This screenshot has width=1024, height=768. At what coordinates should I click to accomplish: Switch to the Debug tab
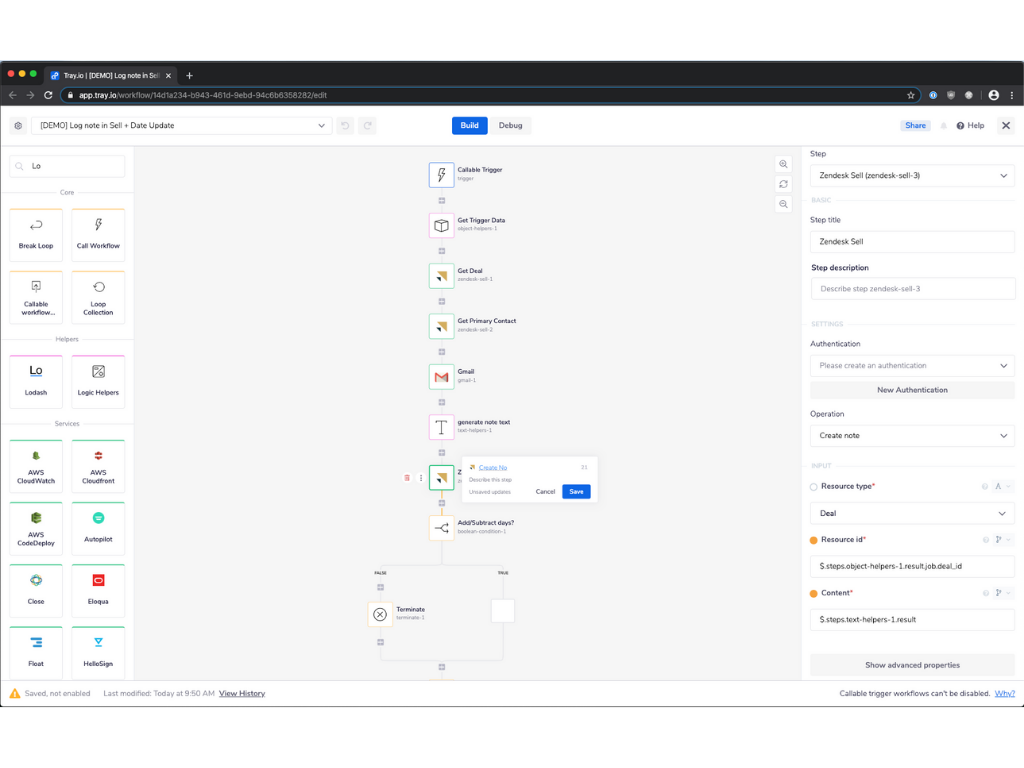click(510, 126)
